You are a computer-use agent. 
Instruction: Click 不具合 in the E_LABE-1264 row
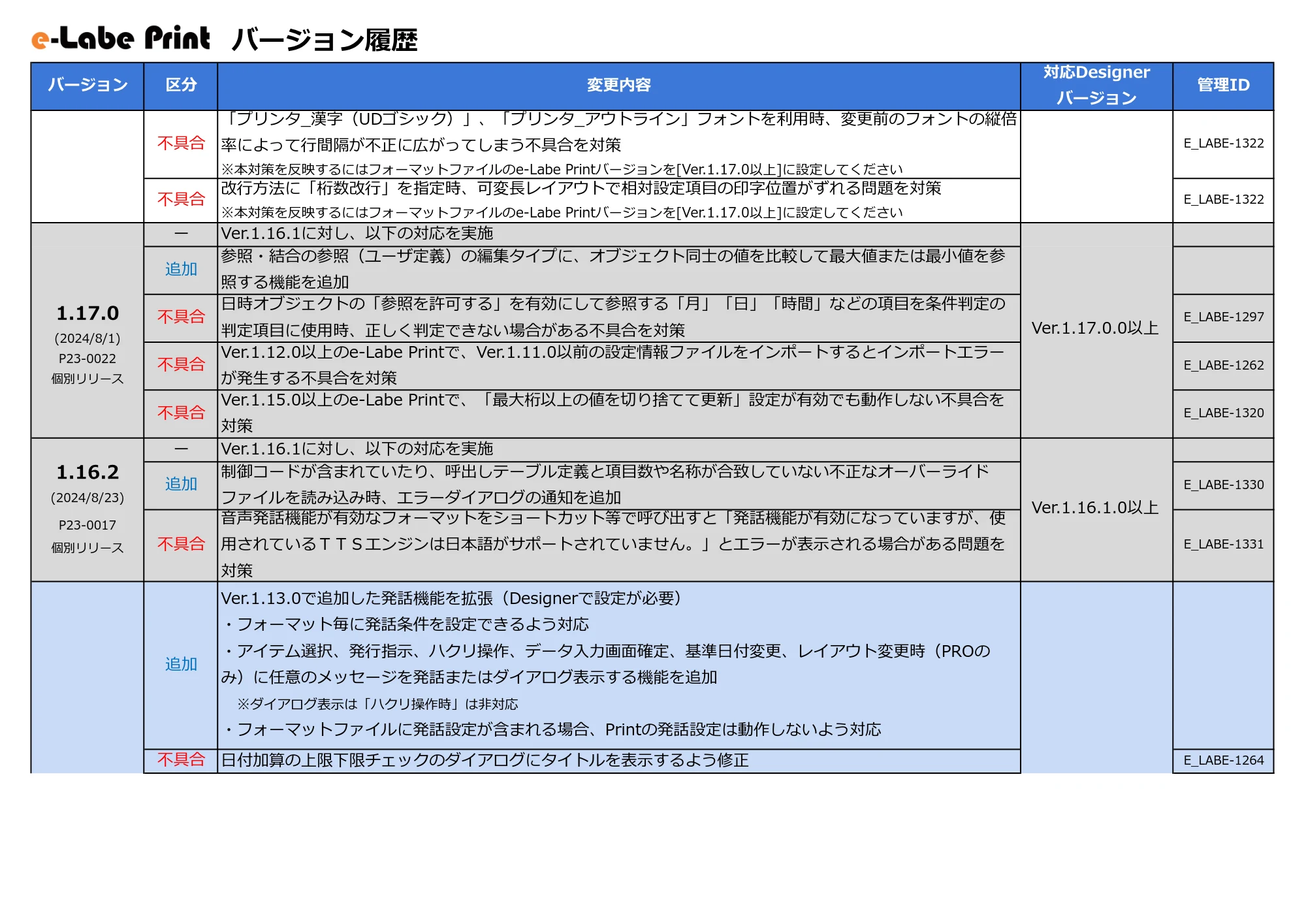[181, 759]
